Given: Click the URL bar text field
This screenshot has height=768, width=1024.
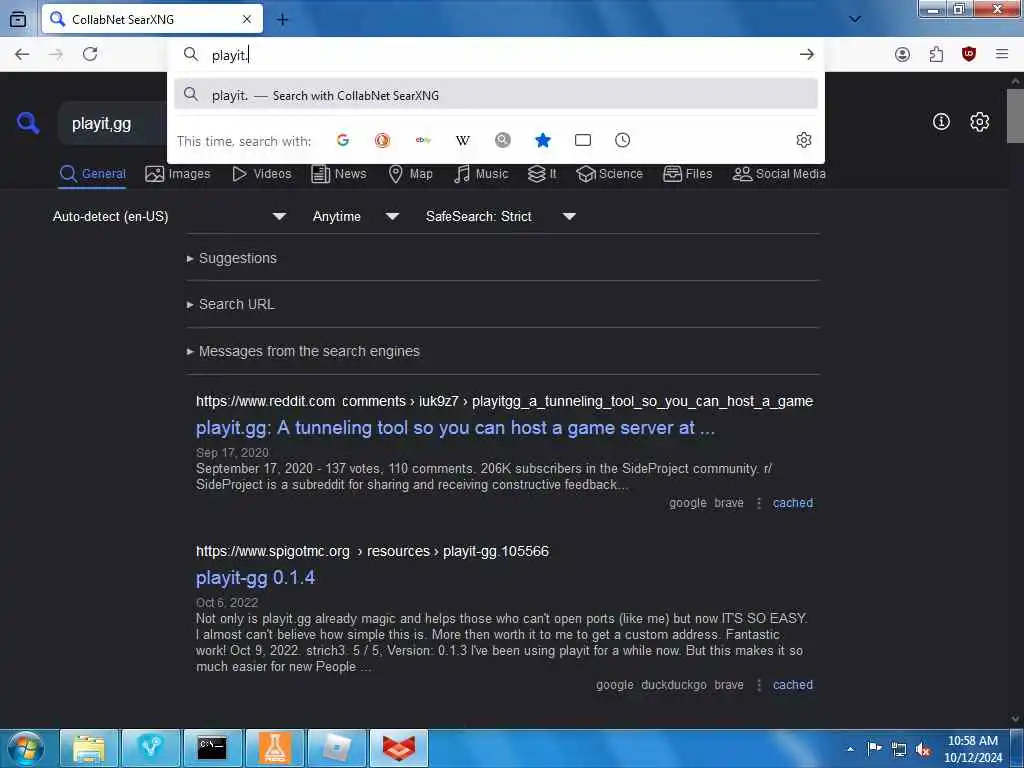Looking at the screenshot, I should (x=496, y=55).
